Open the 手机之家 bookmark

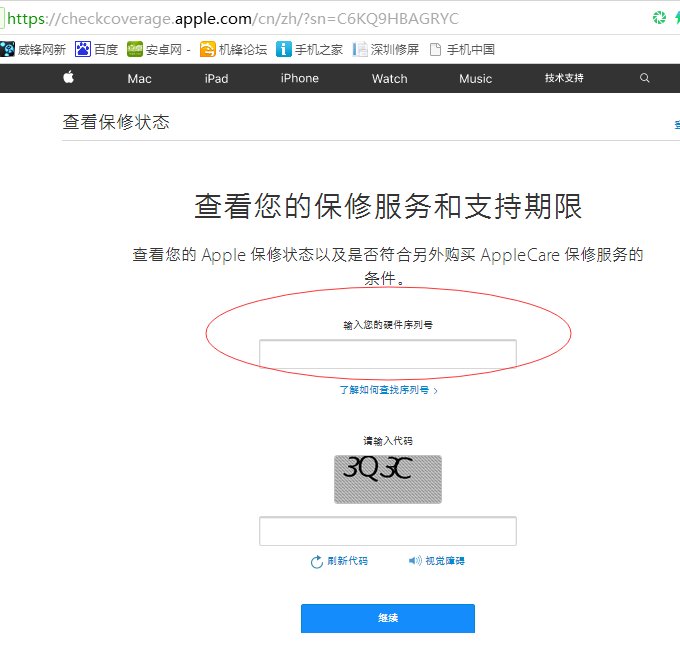[x=310, y=49]
